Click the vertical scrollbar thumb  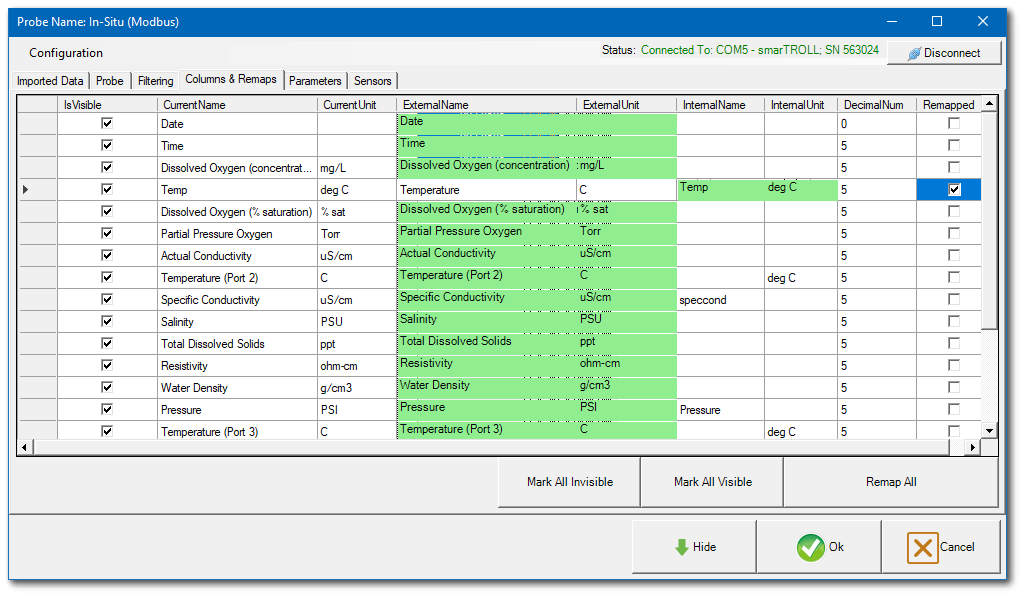click(990, 220)
